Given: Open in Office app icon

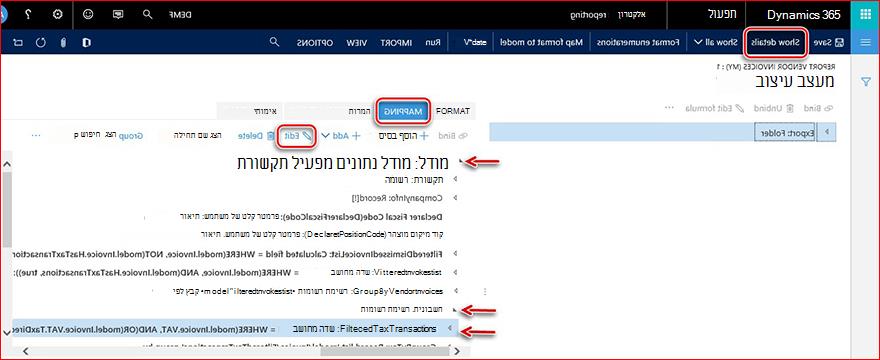Looking at the screenshot, I should (86, 42).
